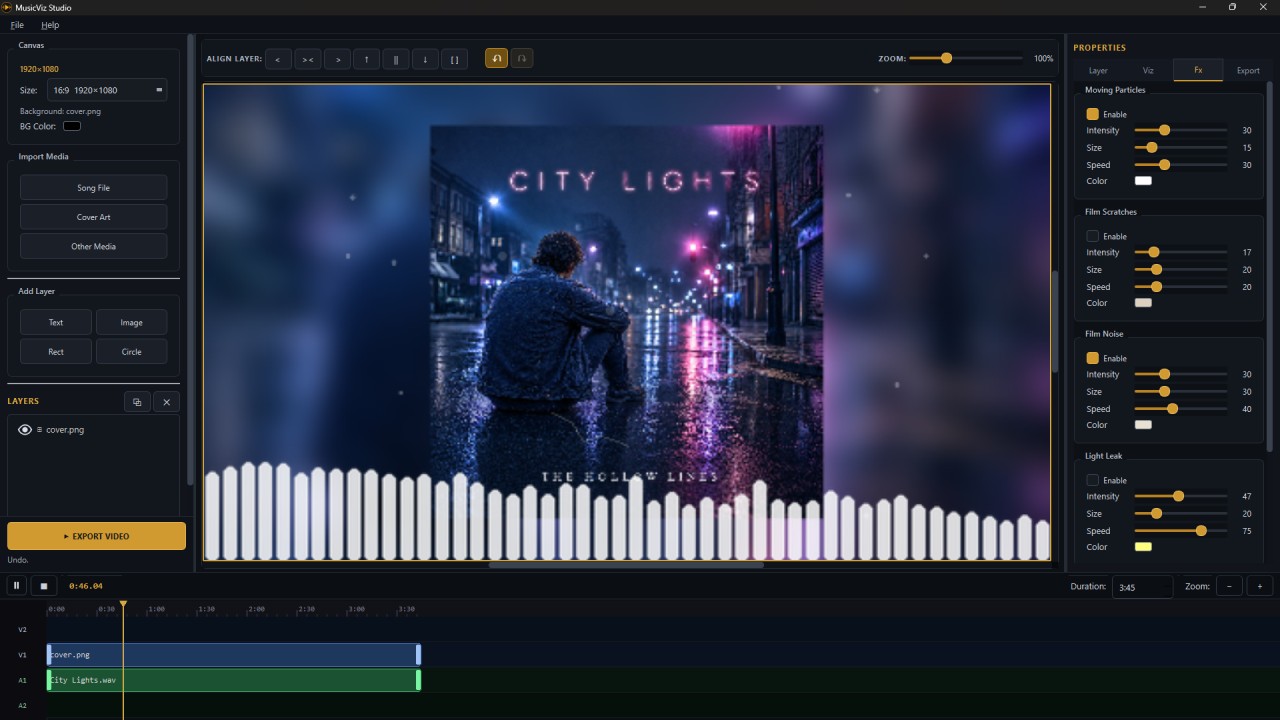
Task: Zoom out the timeline with minus button
Action: pos(1229,586)
